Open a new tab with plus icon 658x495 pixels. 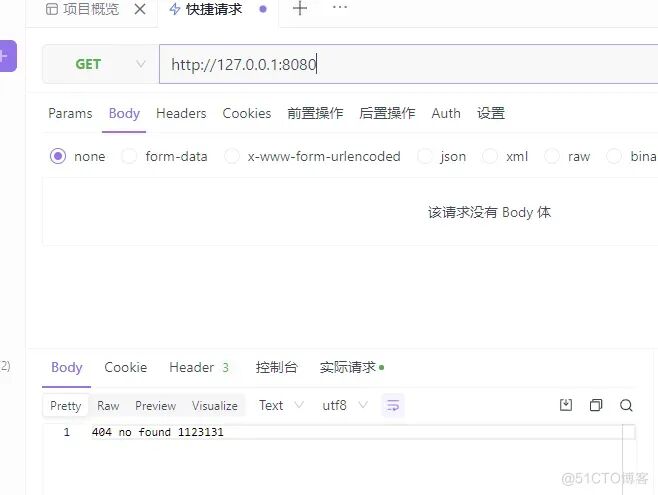(300, 8)
